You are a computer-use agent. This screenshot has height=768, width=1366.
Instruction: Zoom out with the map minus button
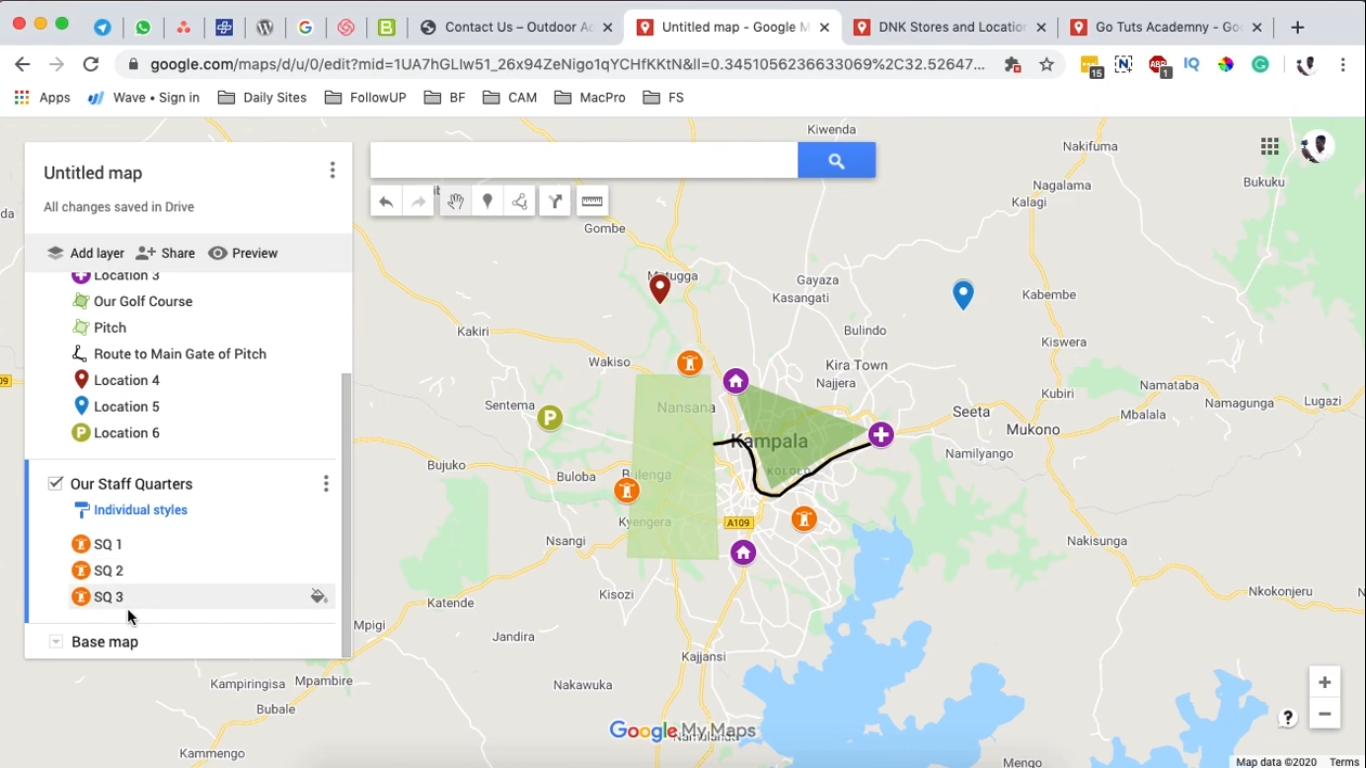click(x=1325, y=714)
